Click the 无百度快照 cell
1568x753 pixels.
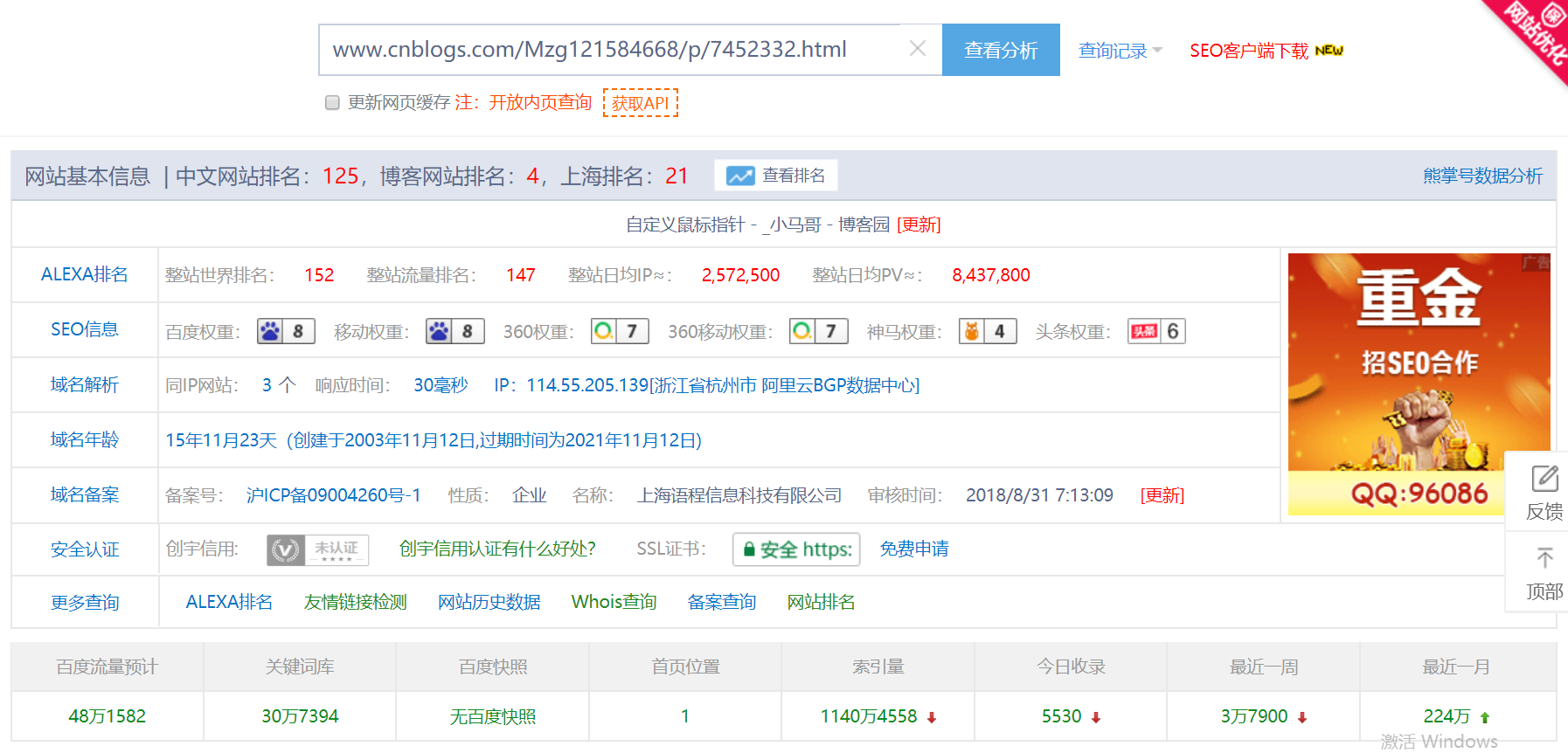coord(493,716)
